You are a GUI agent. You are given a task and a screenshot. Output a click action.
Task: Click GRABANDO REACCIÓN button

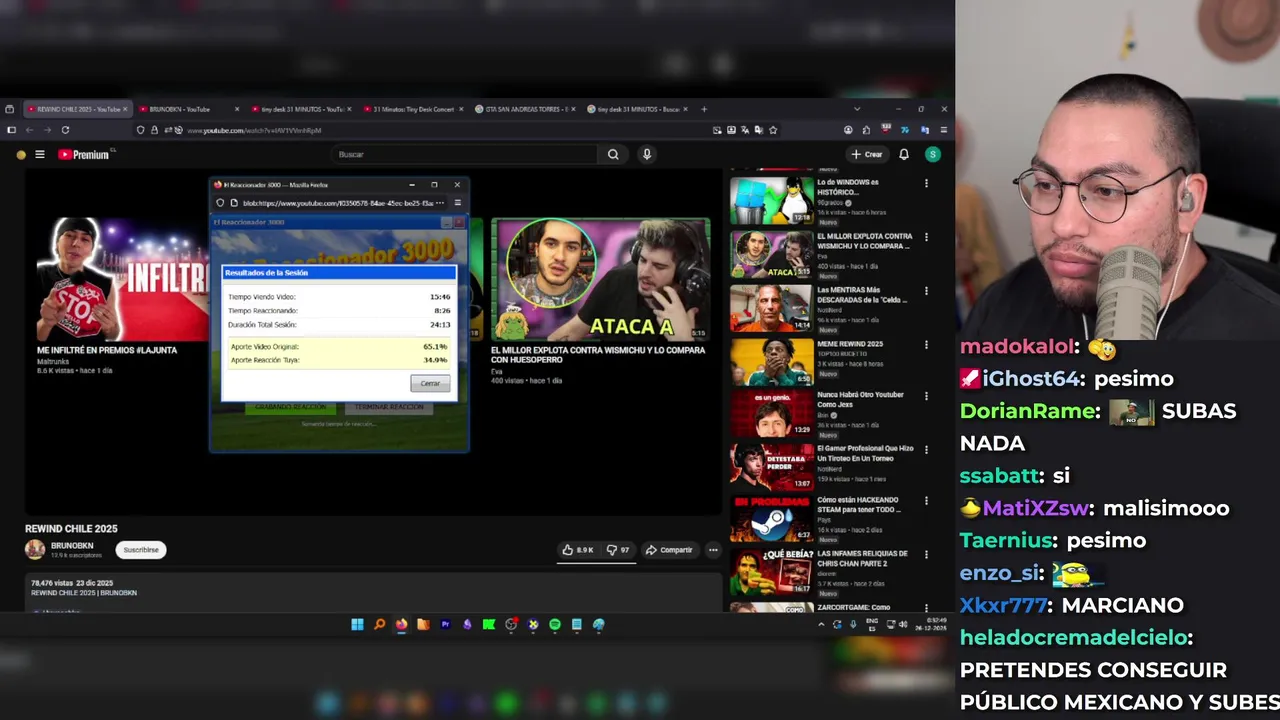(x=290, y=407)
